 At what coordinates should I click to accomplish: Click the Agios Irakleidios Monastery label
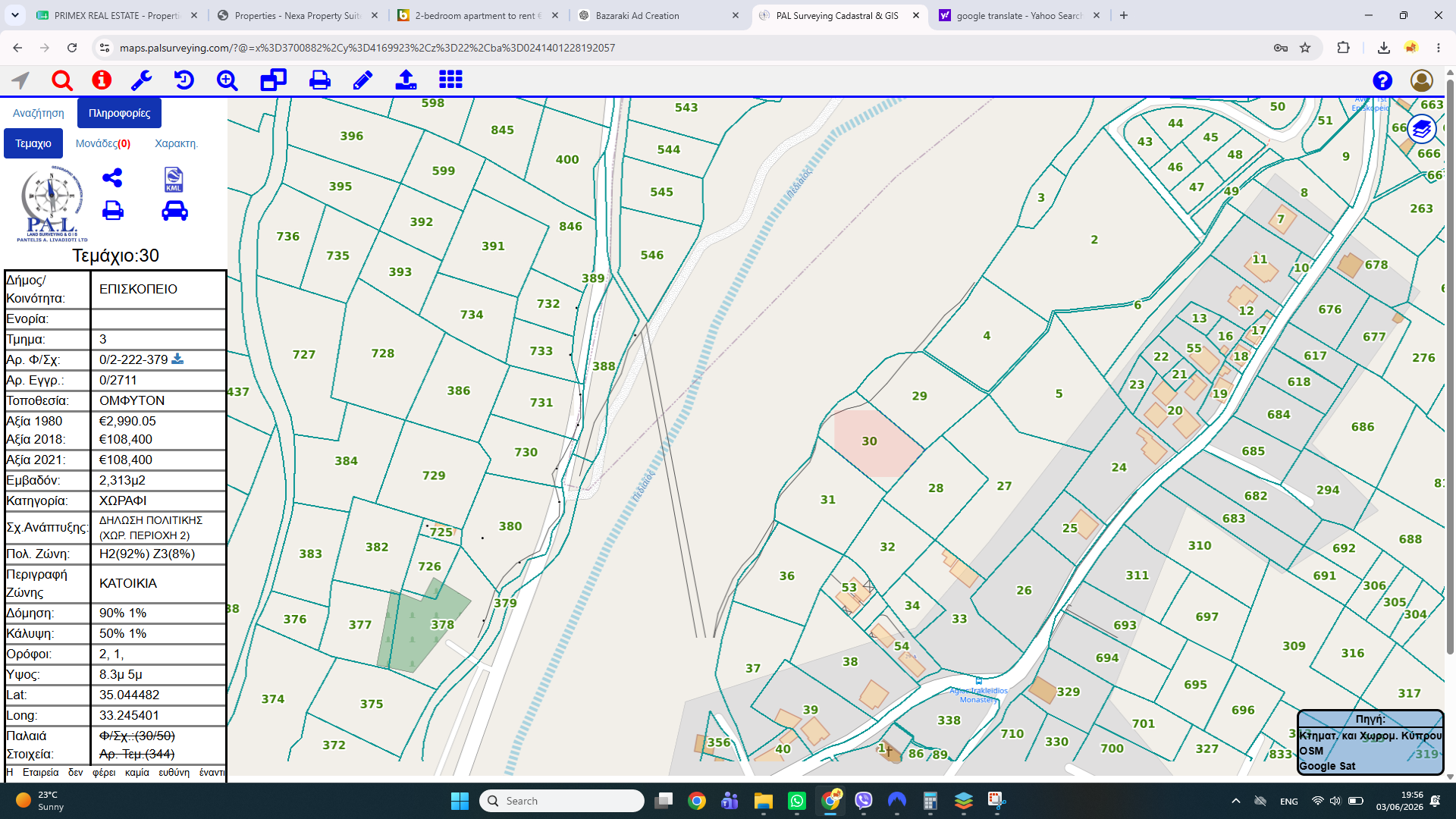click(978, 695)
